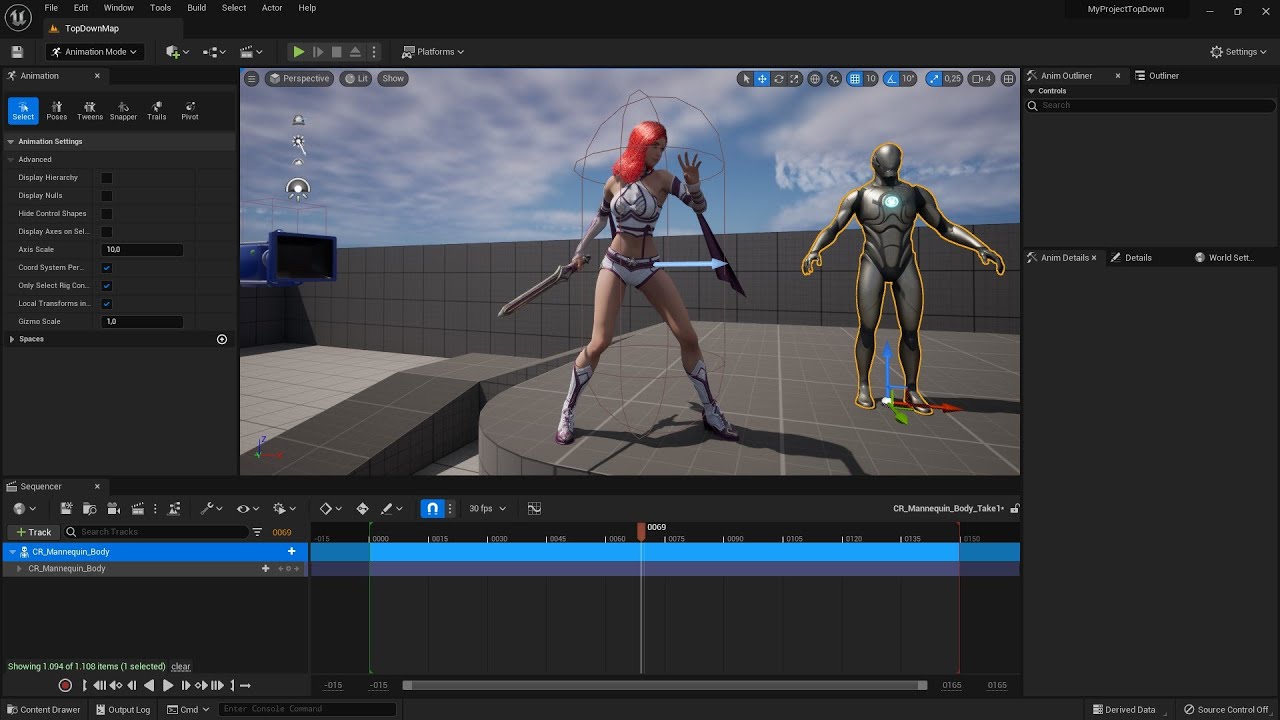Play the sequence in reverse

click(150, 685)
